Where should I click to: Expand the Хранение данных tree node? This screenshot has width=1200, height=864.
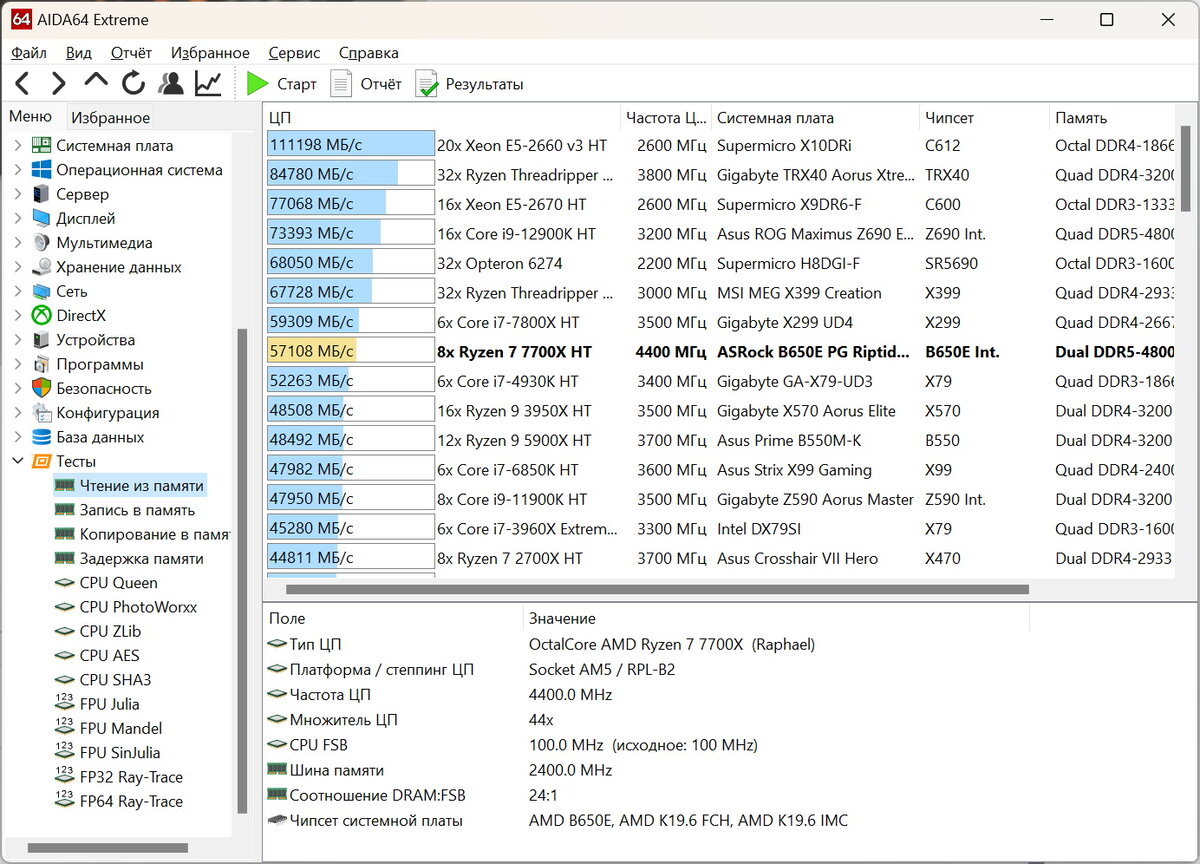point(16,267)
